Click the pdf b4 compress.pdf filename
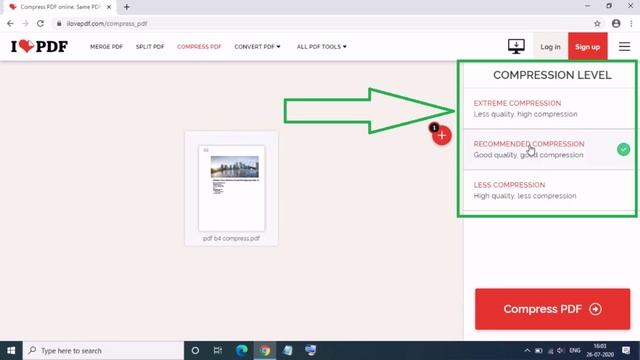Image resolution: width=640 pixels, height=360 pixels. tap(231, 238)
